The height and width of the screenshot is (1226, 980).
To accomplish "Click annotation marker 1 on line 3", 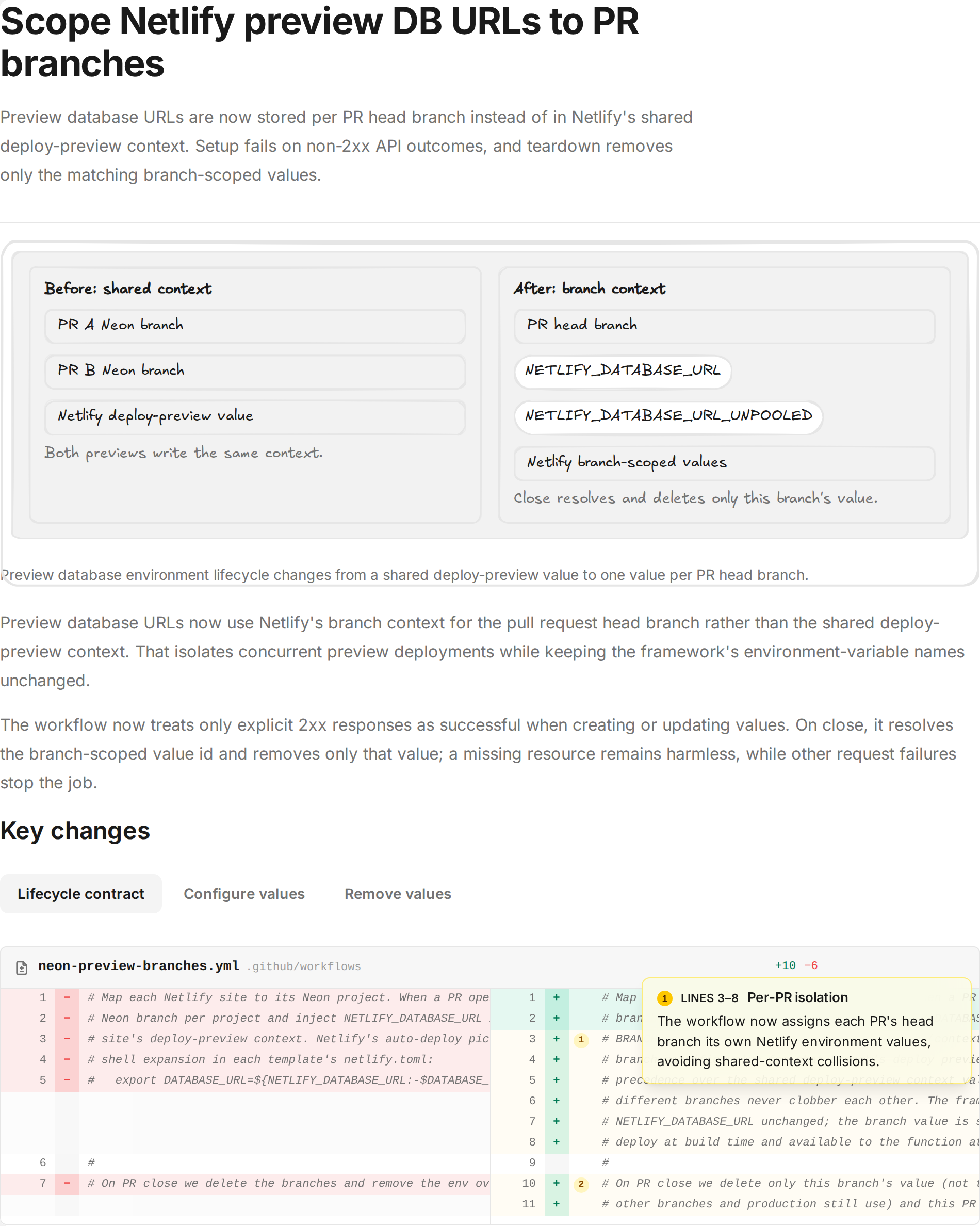I will (581, 1040).
